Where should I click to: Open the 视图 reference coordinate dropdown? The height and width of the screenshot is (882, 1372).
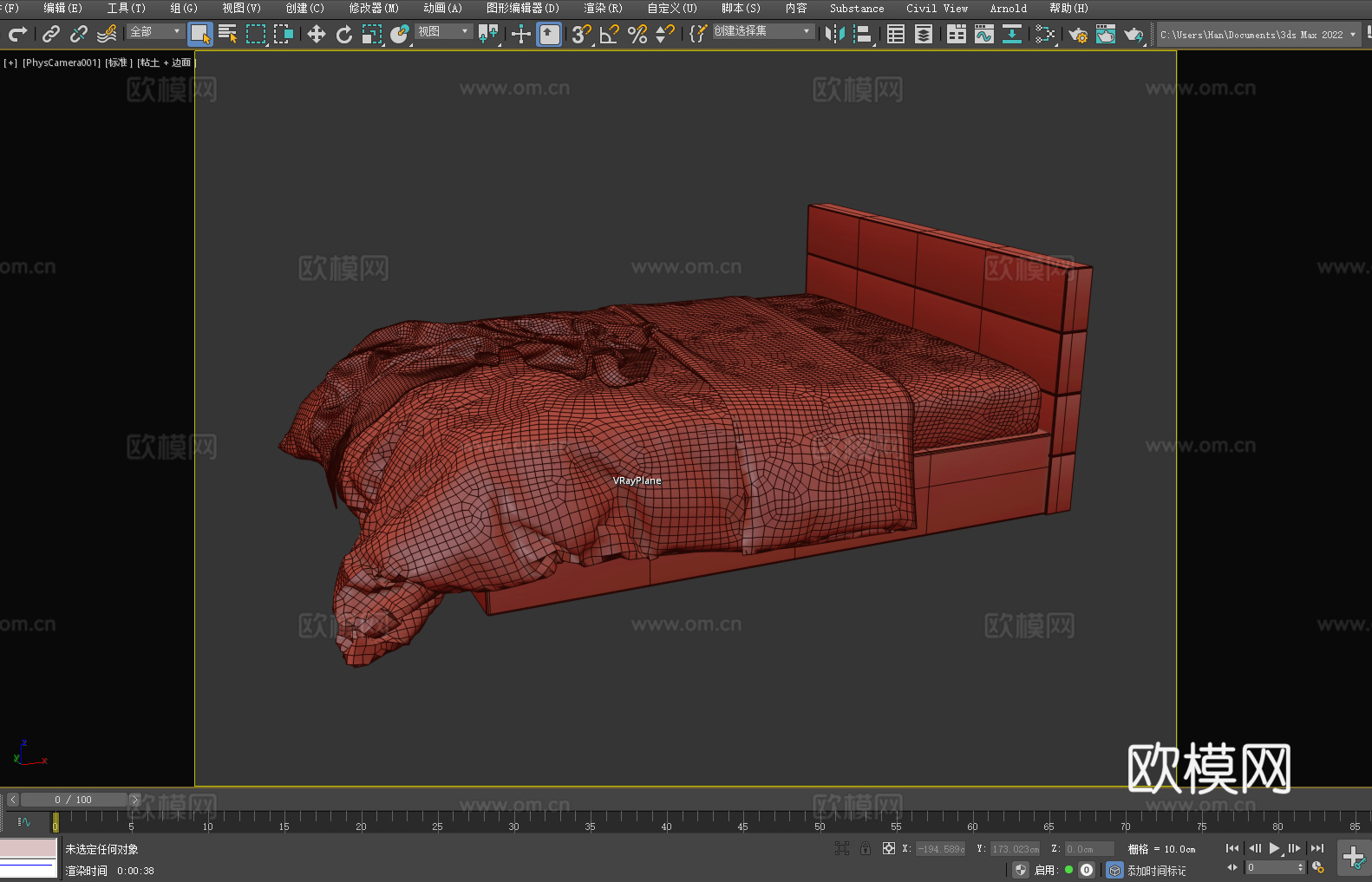tap(443, 31)
